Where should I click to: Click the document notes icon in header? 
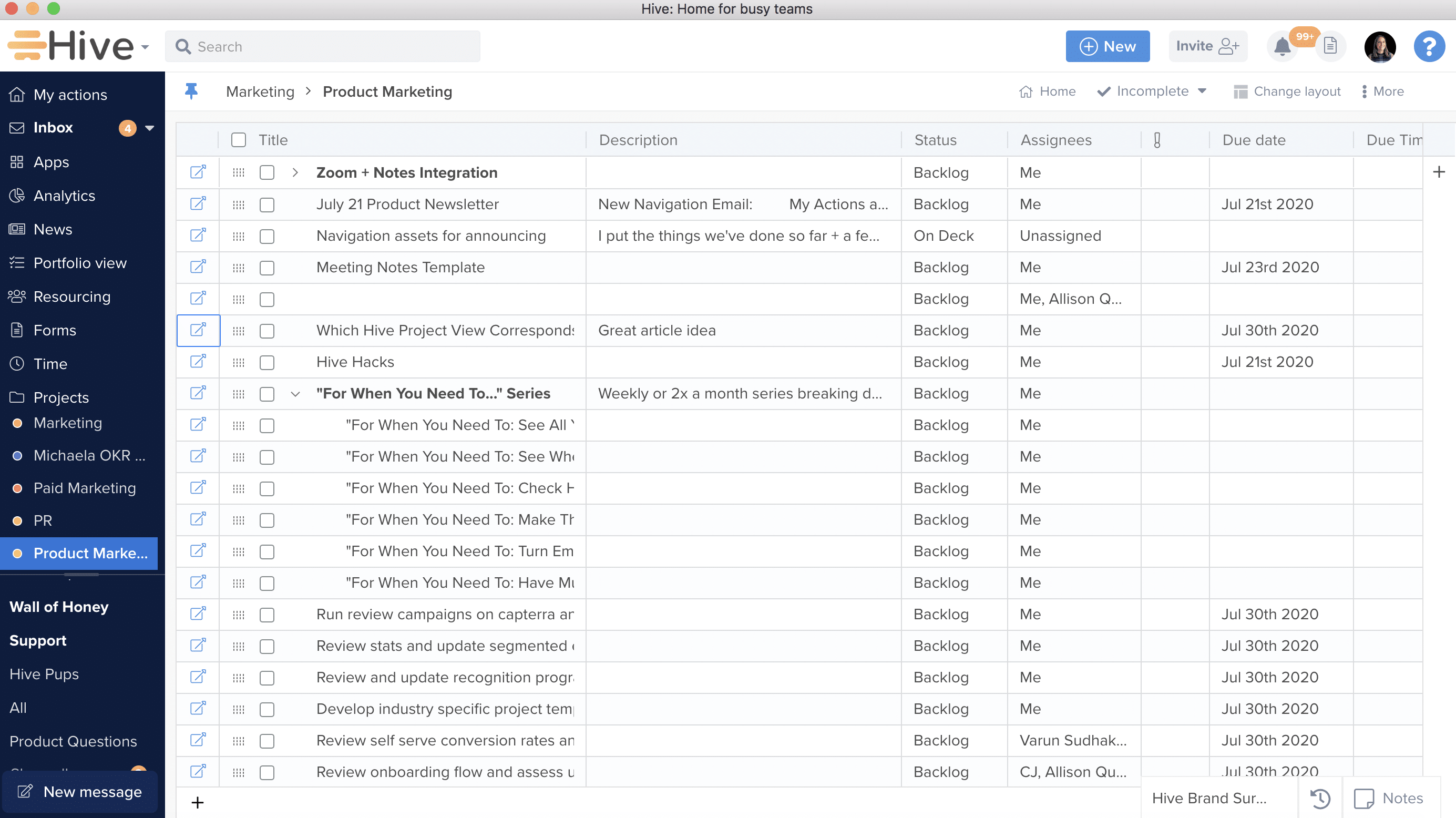(x=1330, y=46)
